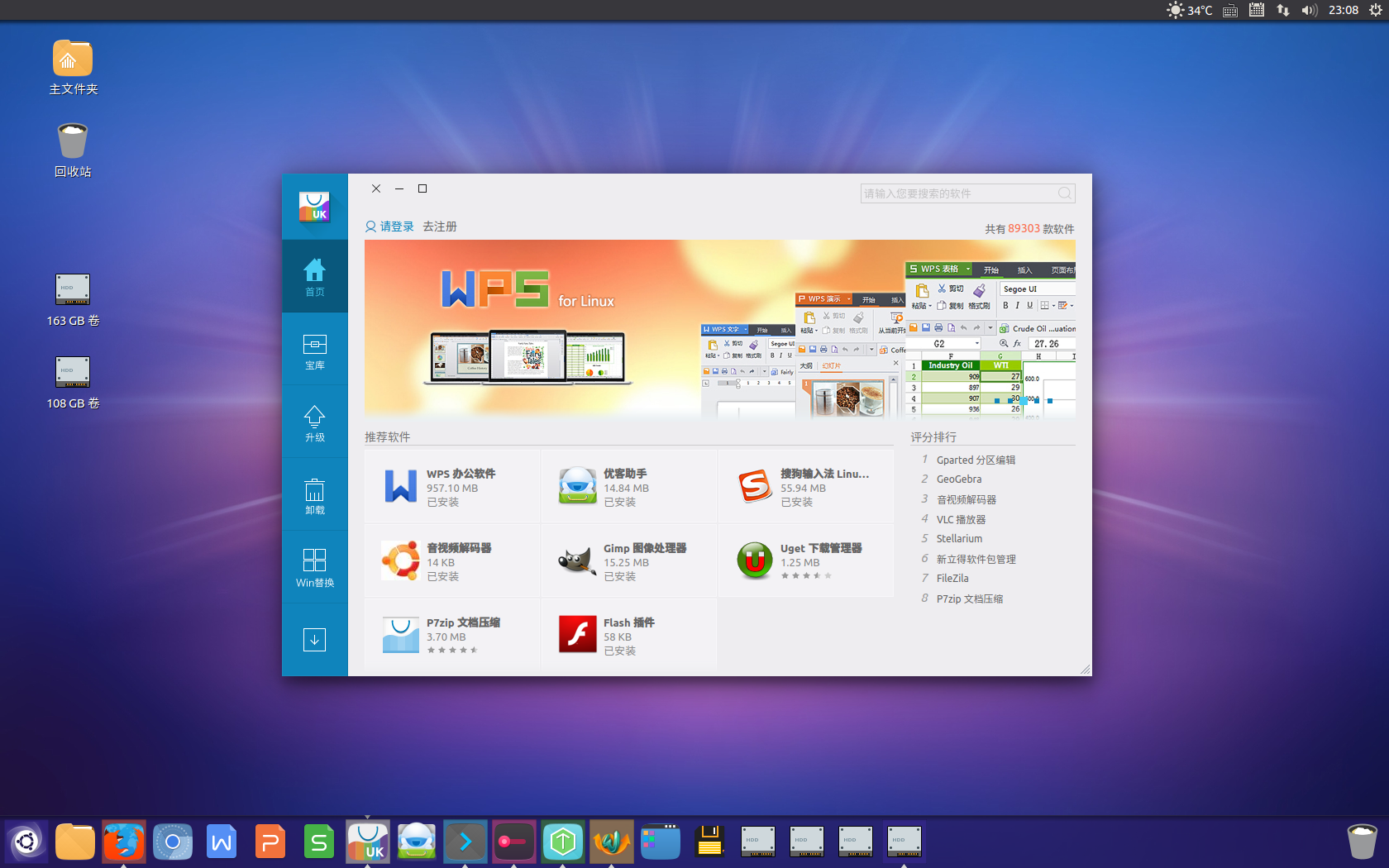
Task: Launch WPS Spreadsheets from the dock
Action: point(319,842)
